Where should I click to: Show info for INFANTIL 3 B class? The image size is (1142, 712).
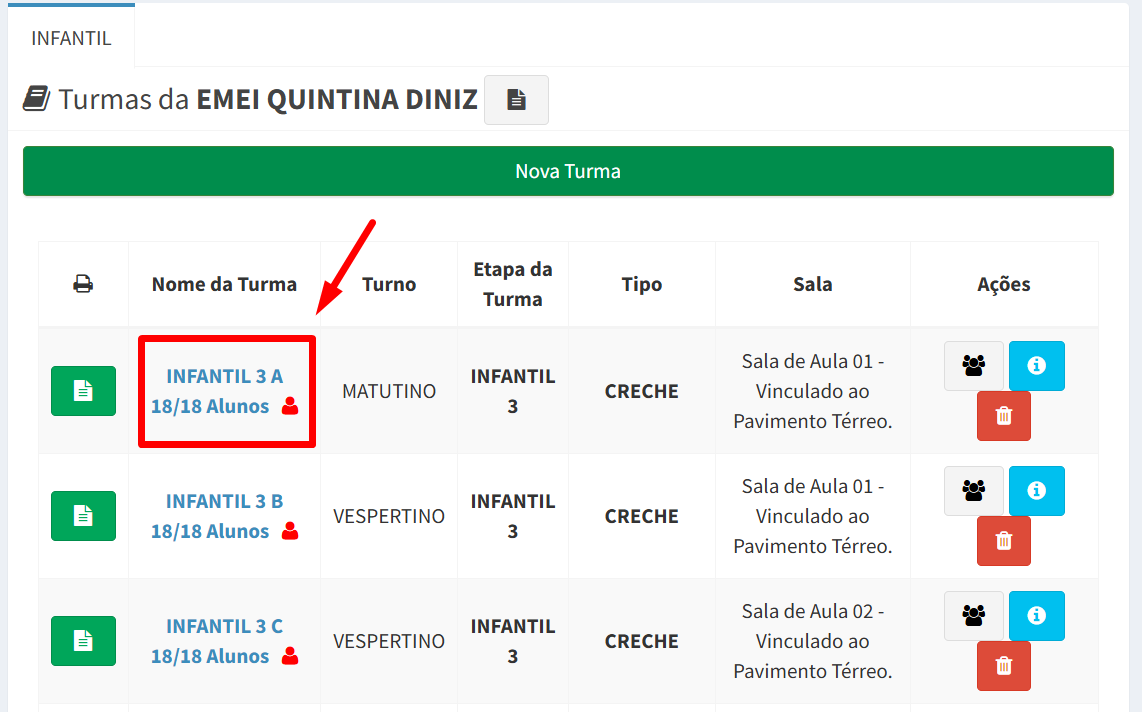1036,491
